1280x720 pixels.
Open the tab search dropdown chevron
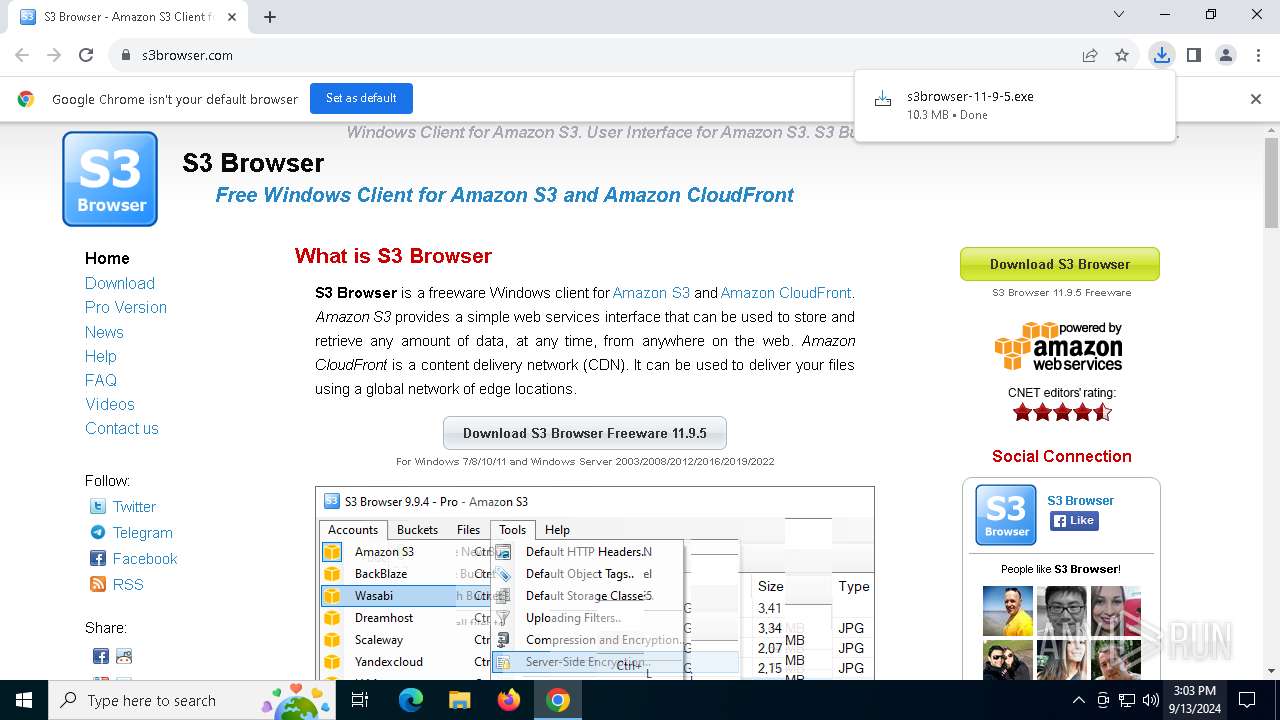[x=1119, y=15]
